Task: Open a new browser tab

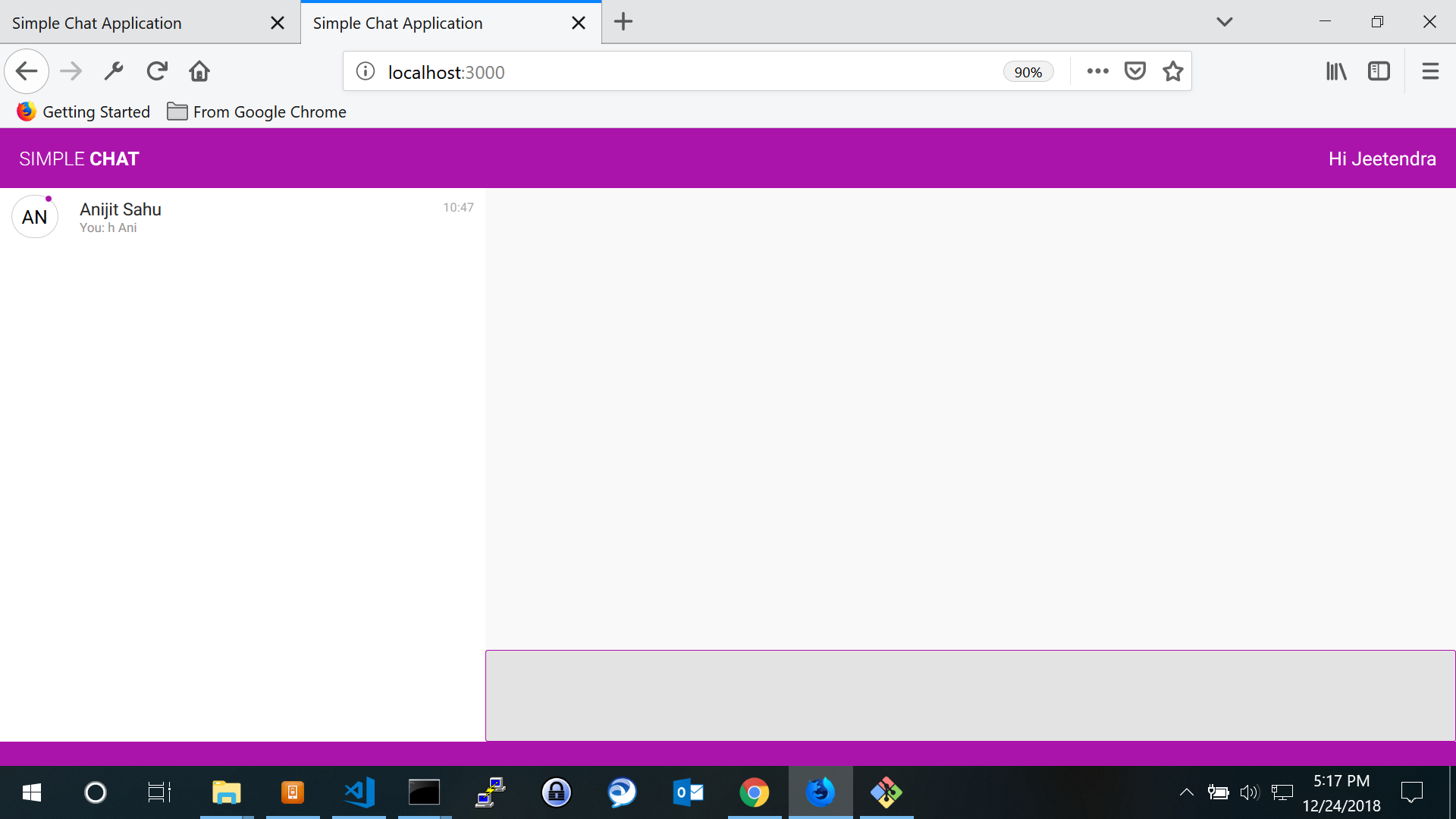Action: click(x=623, y=22)
